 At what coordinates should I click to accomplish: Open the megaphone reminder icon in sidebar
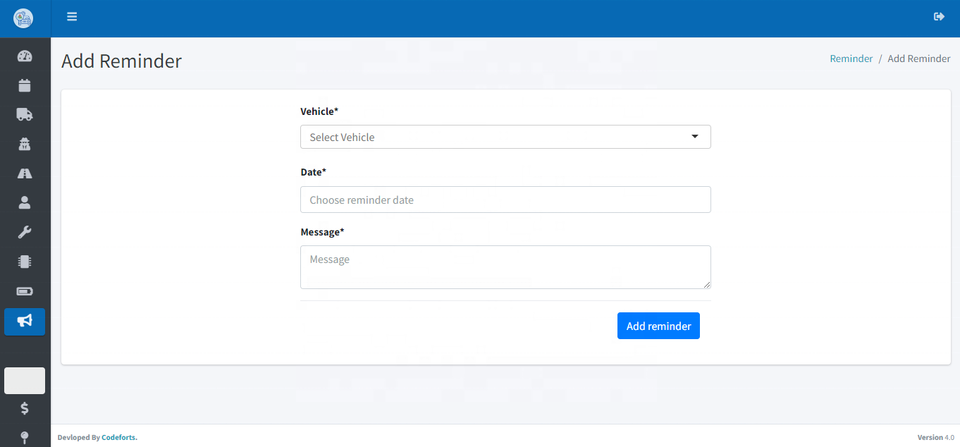click(x=25, y=321)
